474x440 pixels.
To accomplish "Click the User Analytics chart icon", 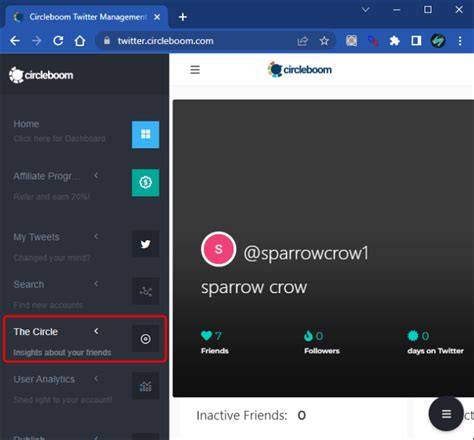I will [145, 386].
